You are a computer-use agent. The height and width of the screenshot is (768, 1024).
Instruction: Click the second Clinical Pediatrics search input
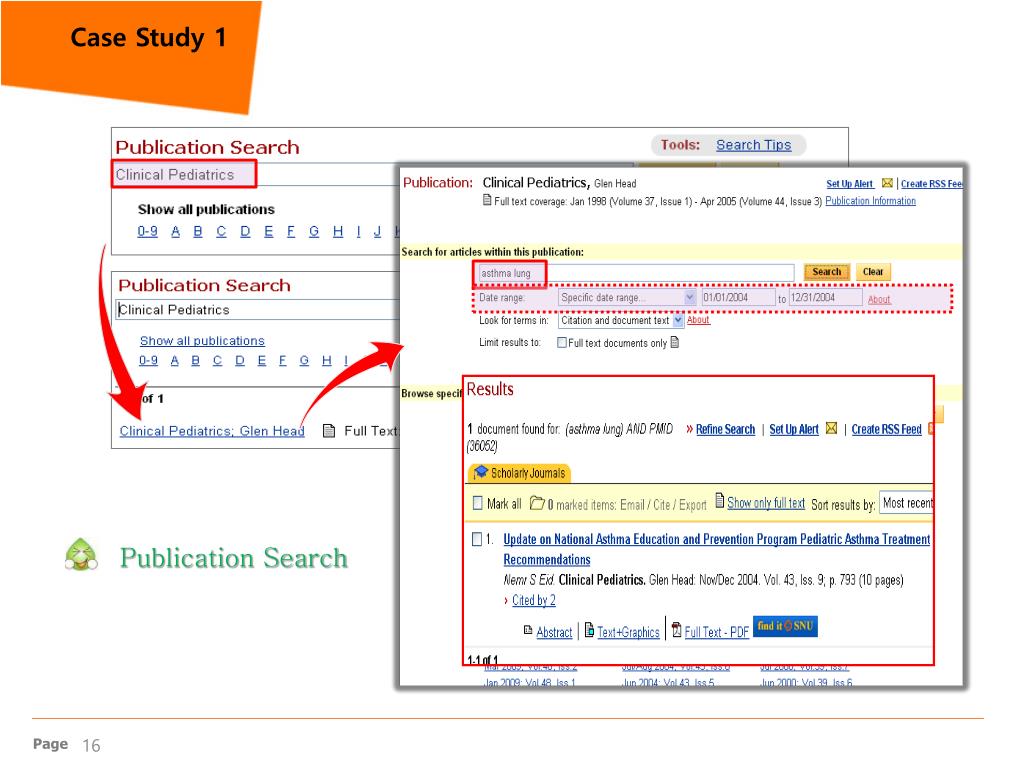tap(257, 310)
